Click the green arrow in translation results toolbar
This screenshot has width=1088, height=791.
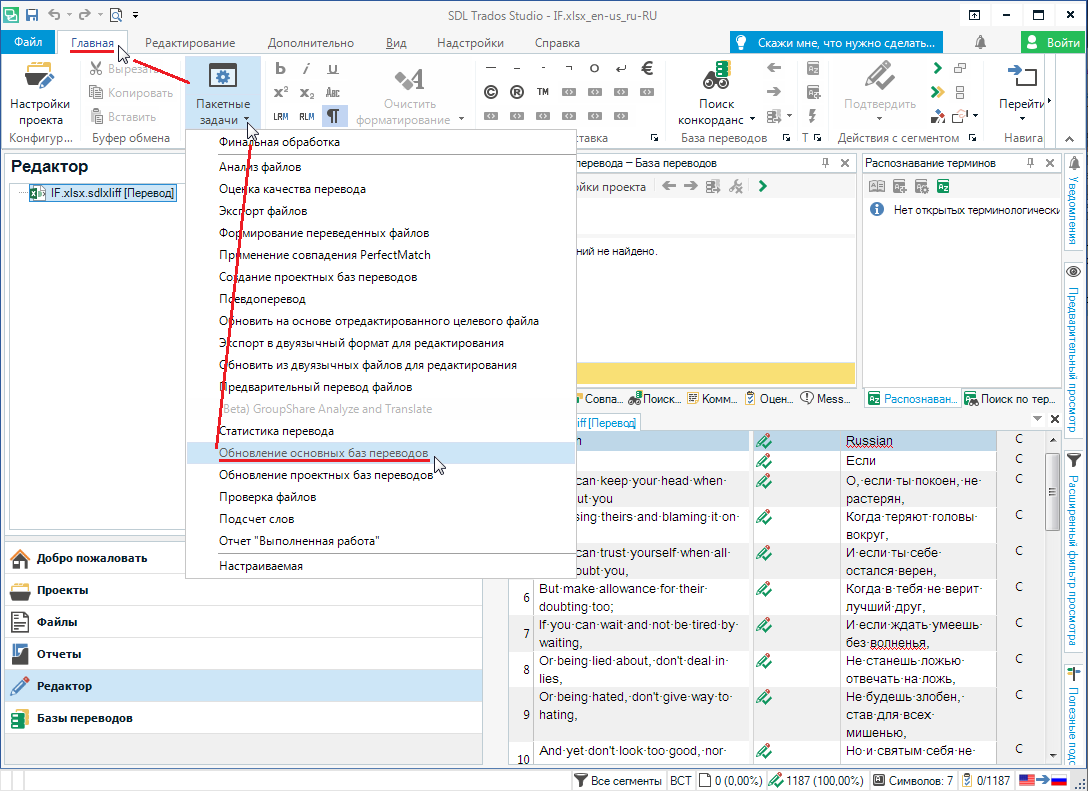click(763, 186)
